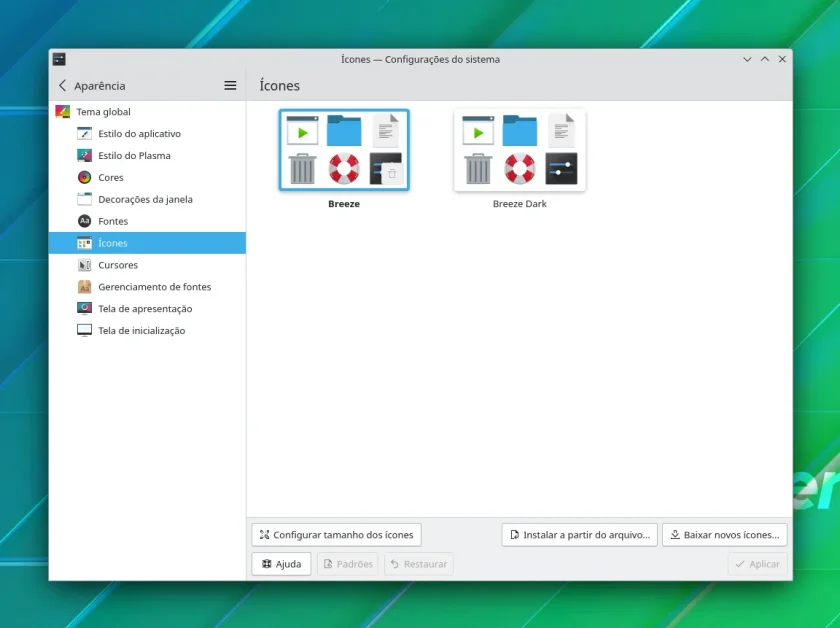
Task: Minimize the window with down chevron
Action: click(747, 59)
